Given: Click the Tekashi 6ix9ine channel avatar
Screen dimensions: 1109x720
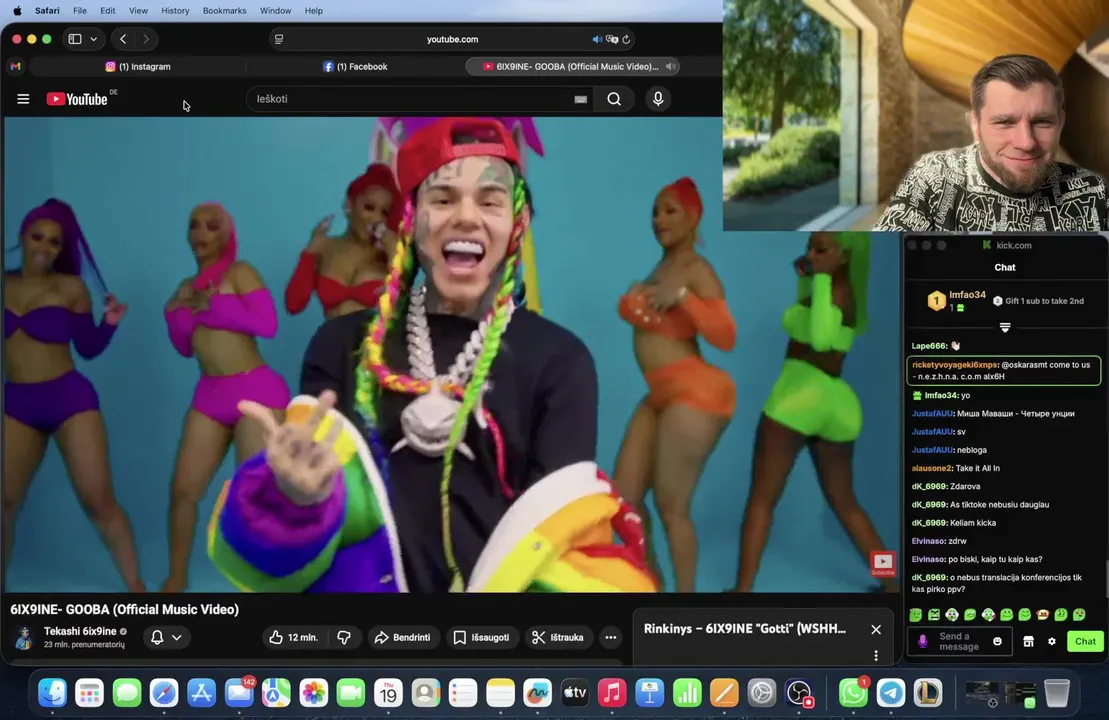Looking at the screenshot, I should pyautogui.click(x=24, y=637).
